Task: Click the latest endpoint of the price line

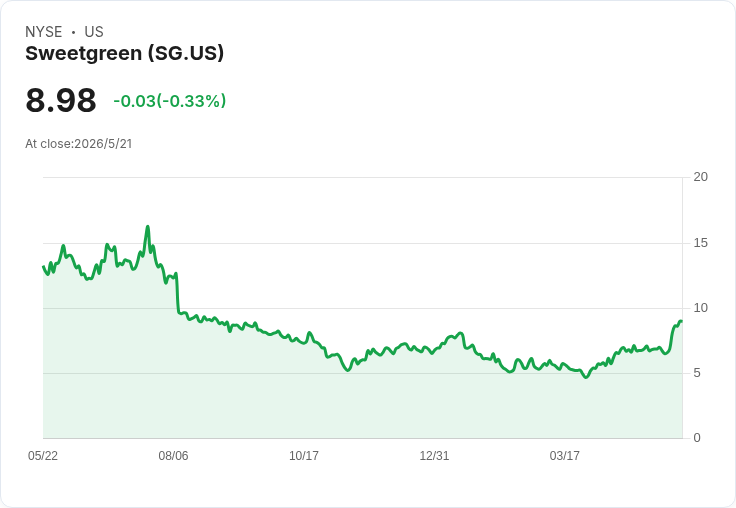Action: 681,321
